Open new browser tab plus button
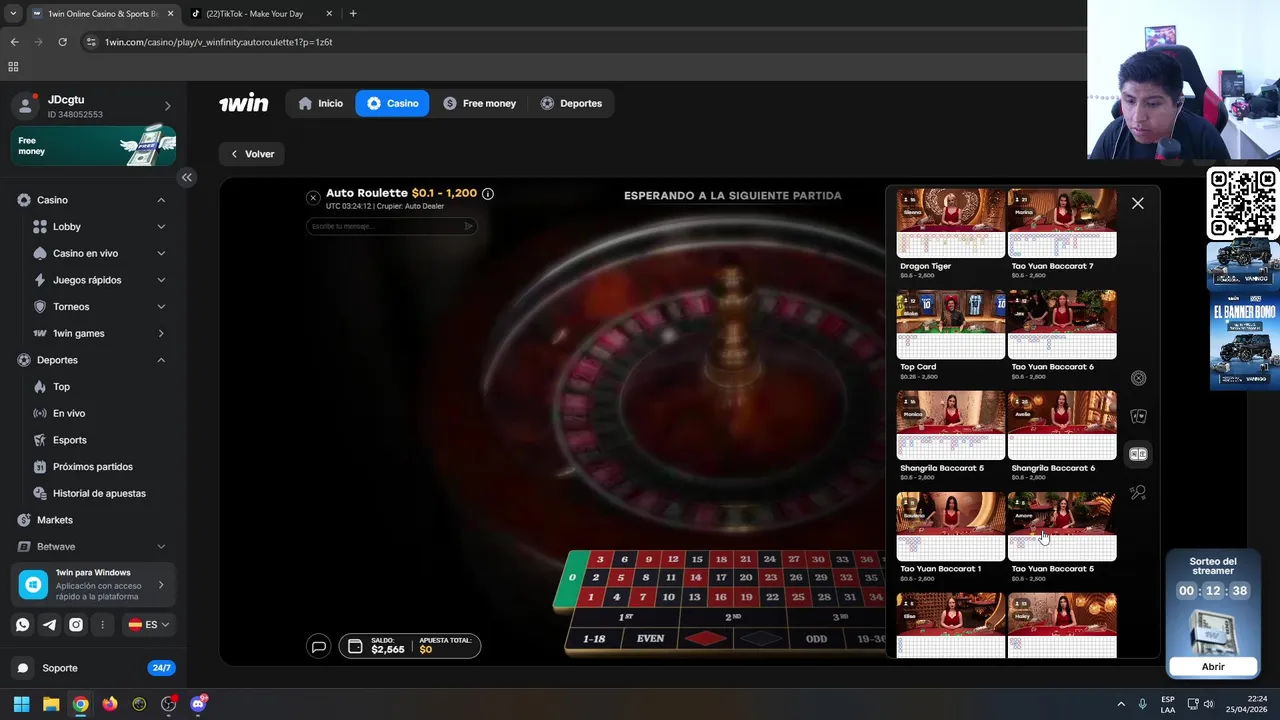This screenshot has height=720, width=1280. pyautogui.click(x=353, y=14)
